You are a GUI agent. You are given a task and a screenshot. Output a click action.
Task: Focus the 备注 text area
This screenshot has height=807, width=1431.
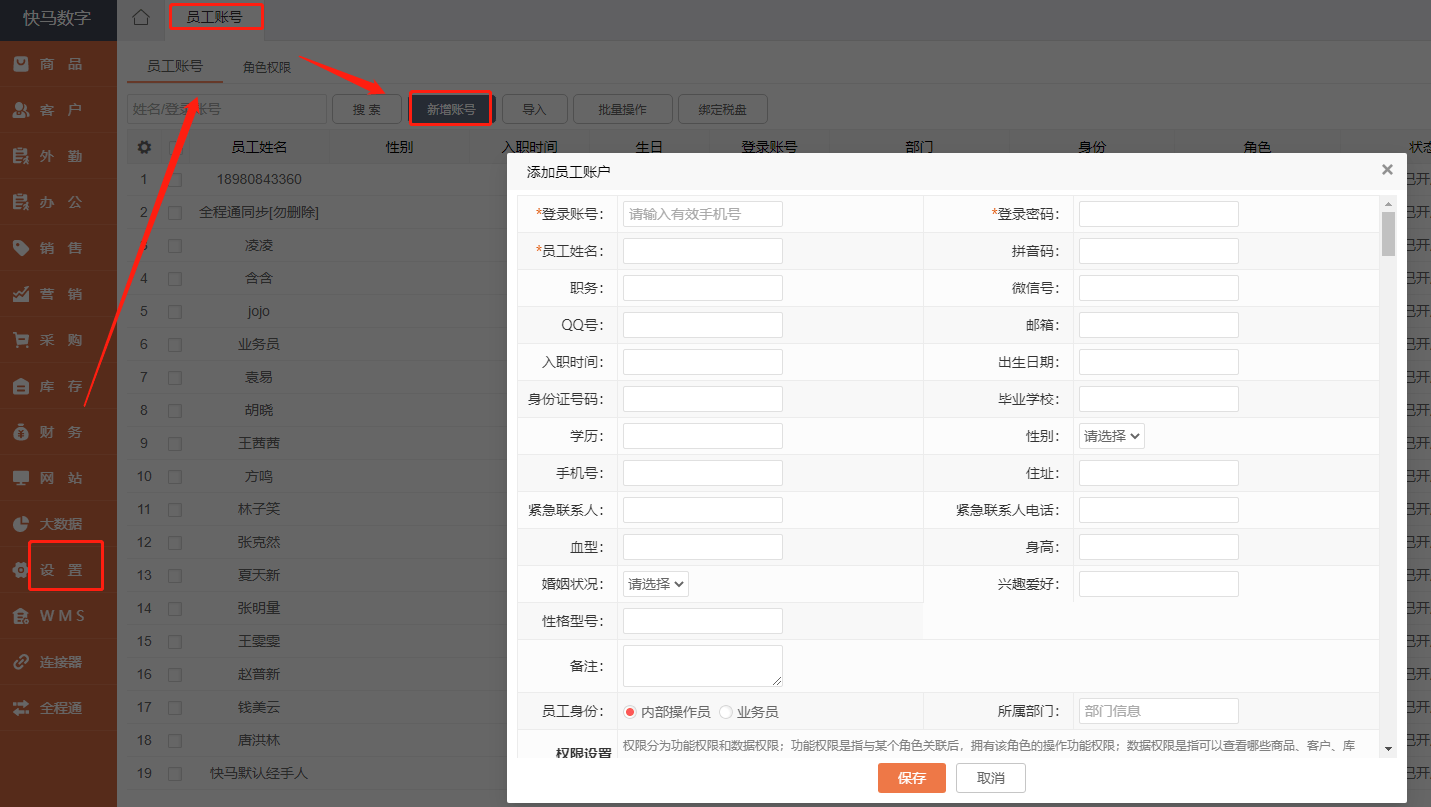[x=703, y=666]
